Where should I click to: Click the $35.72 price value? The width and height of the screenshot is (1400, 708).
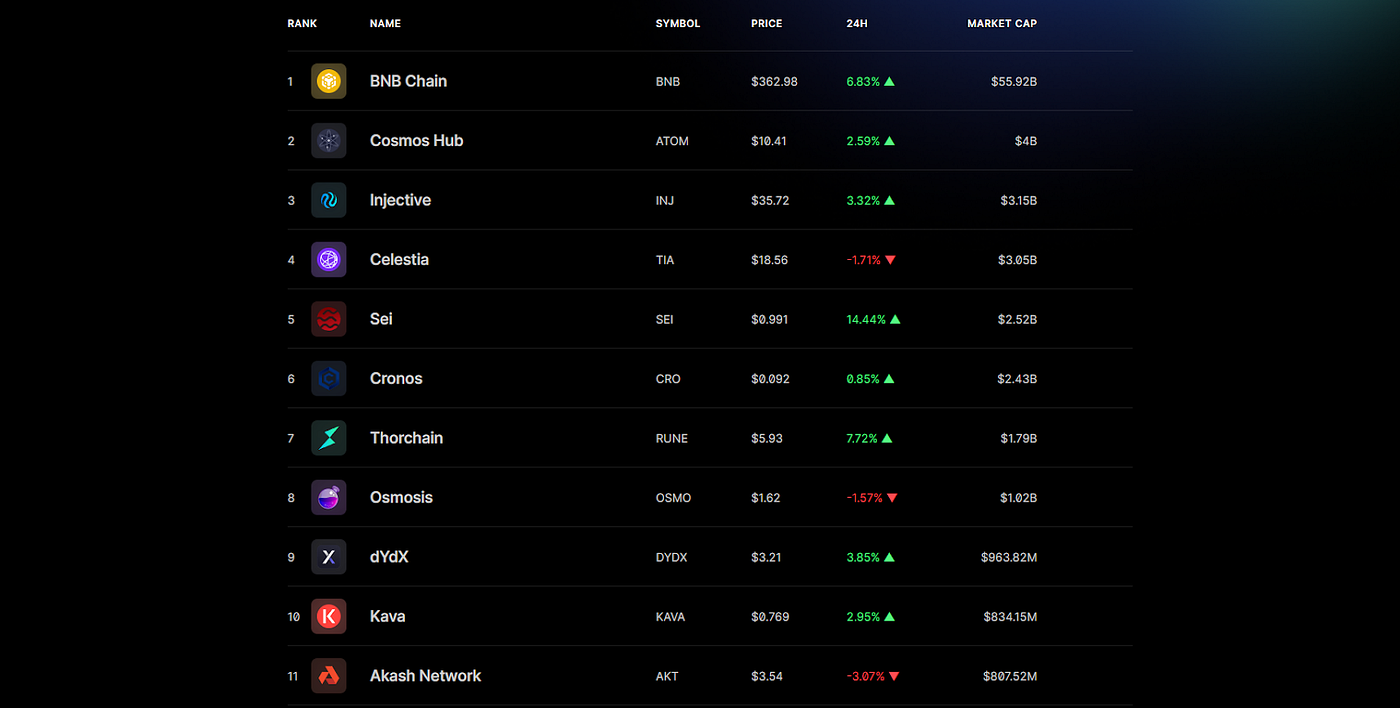[770, 200]
